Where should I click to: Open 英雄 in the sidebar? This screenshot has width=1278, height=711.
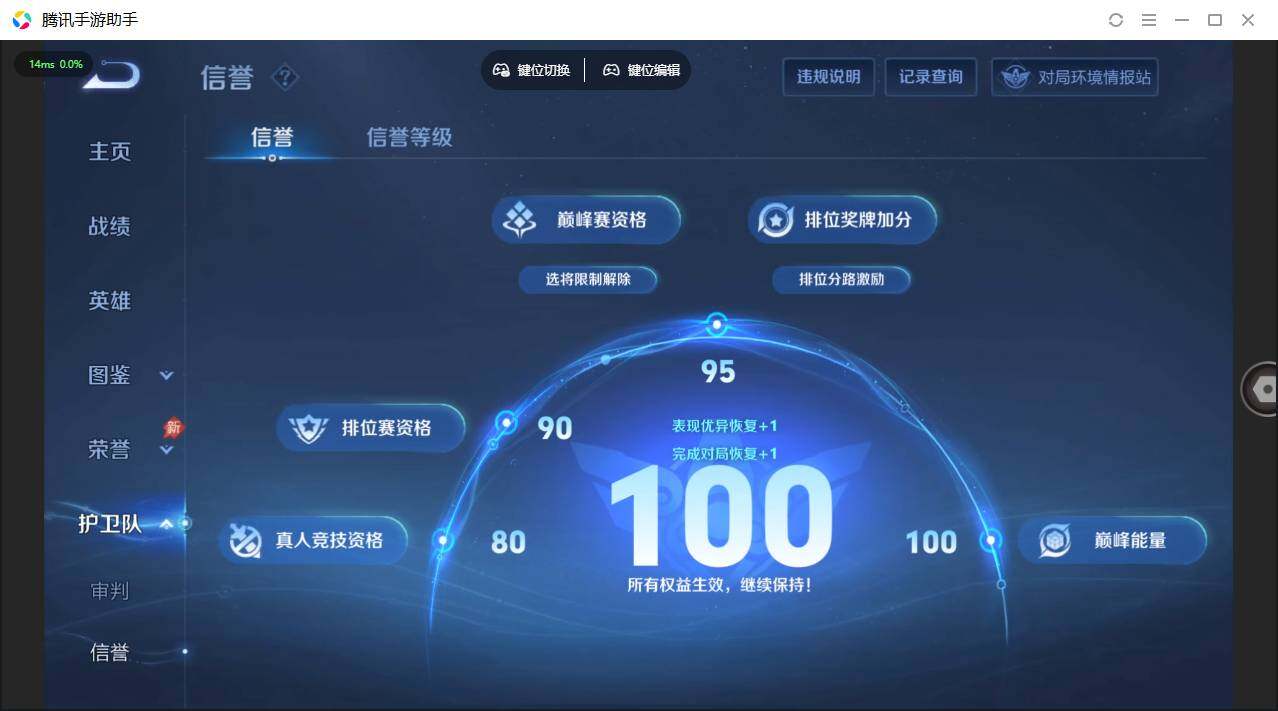point(110,300)
